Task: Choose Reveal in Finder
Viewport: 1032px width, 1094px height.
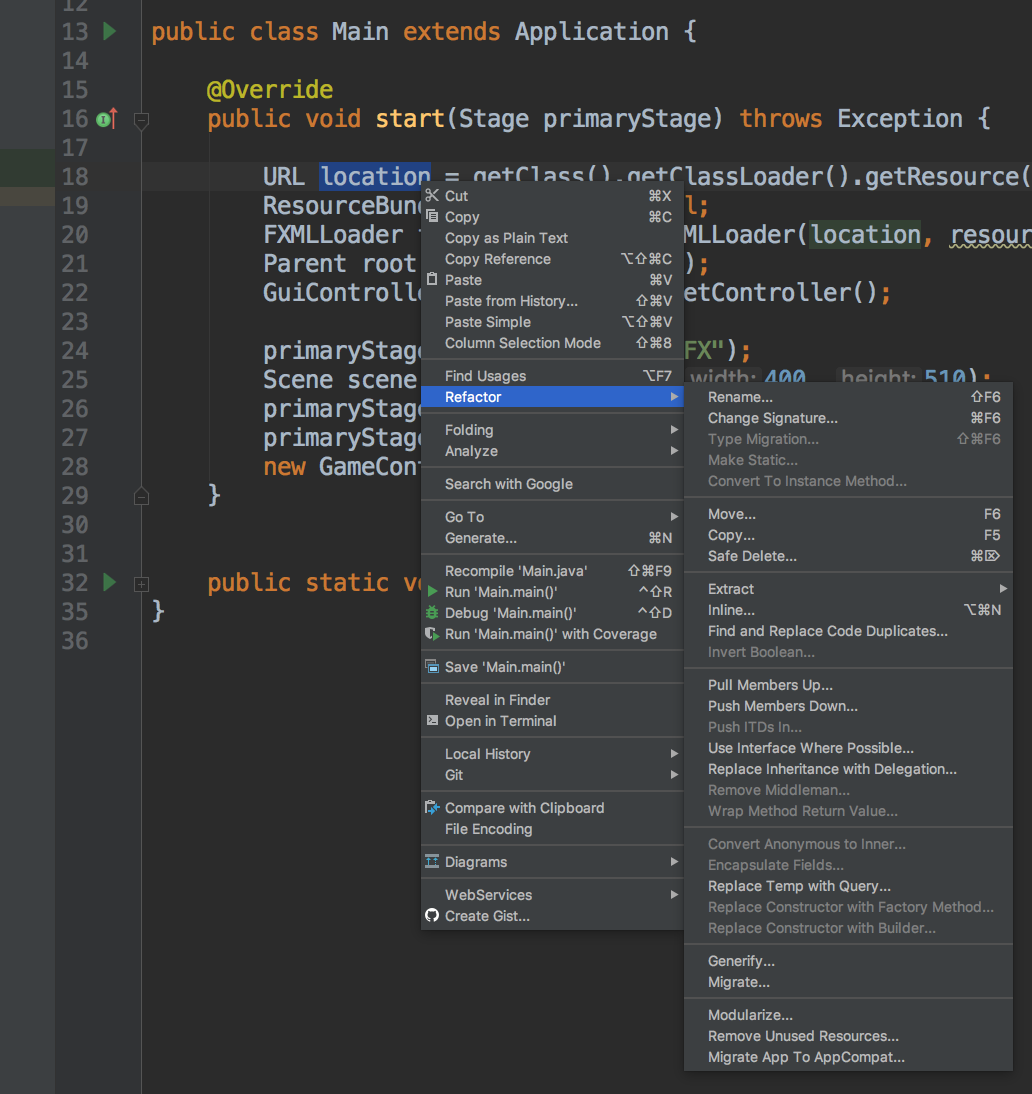Action: point(552,699)
